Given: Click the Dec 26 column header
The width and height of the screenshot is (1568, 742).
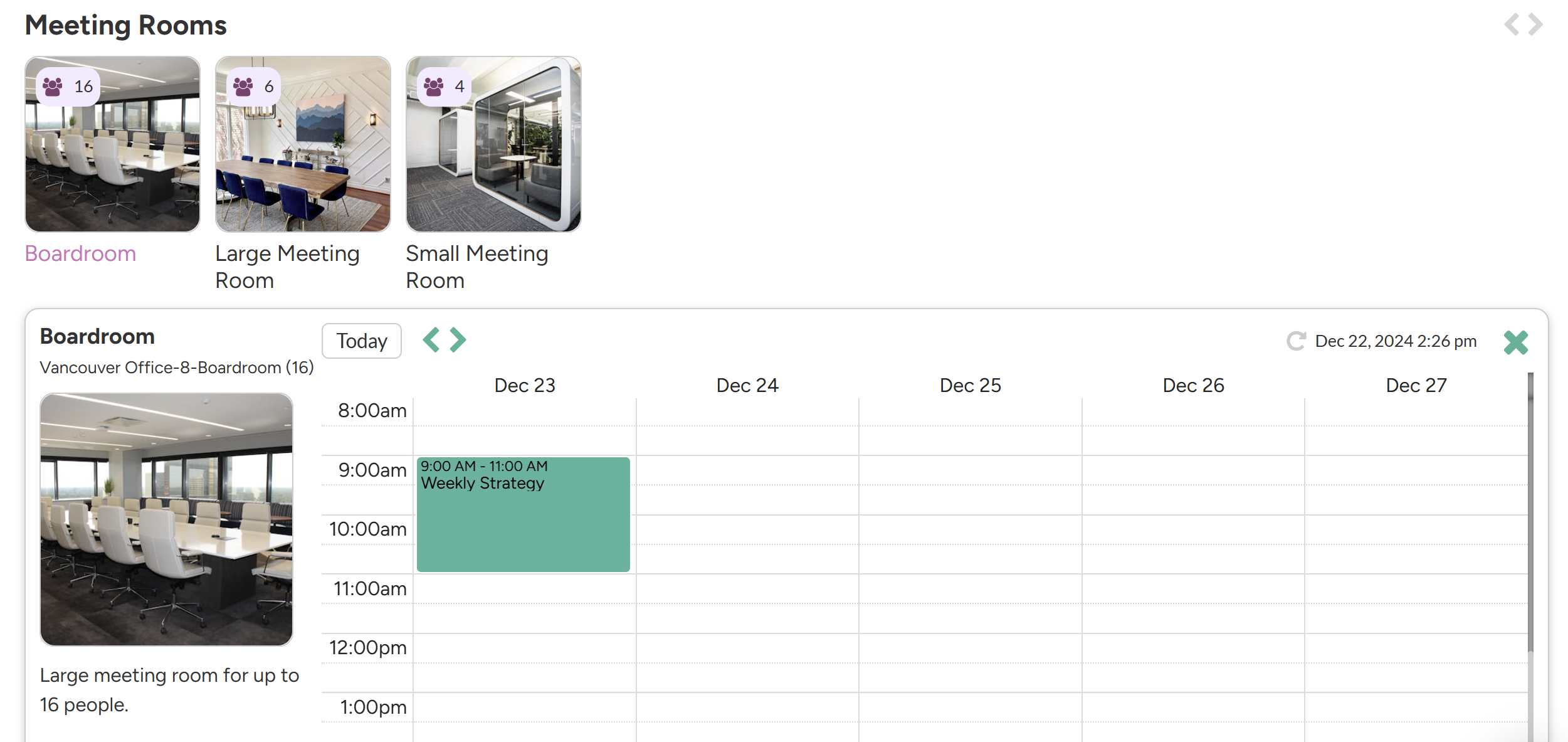Looking at the screenshot, I should click(1193, 385).
